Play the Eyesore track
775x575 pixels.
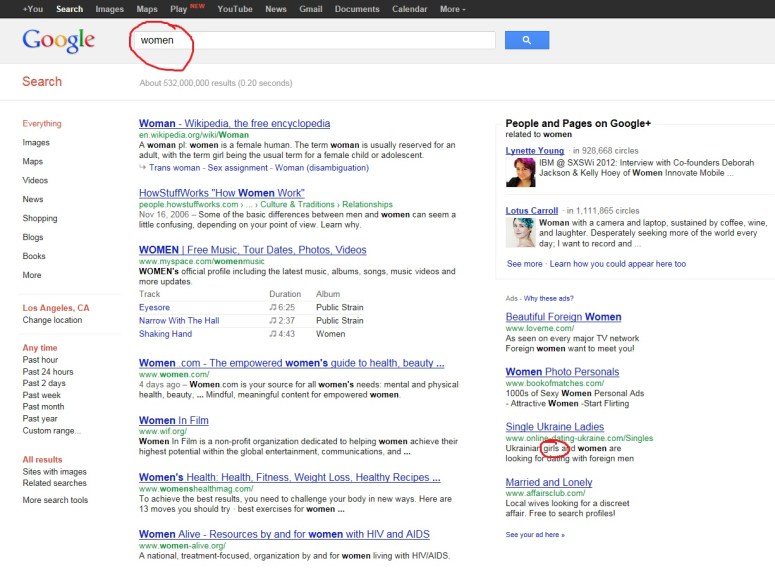154,308
